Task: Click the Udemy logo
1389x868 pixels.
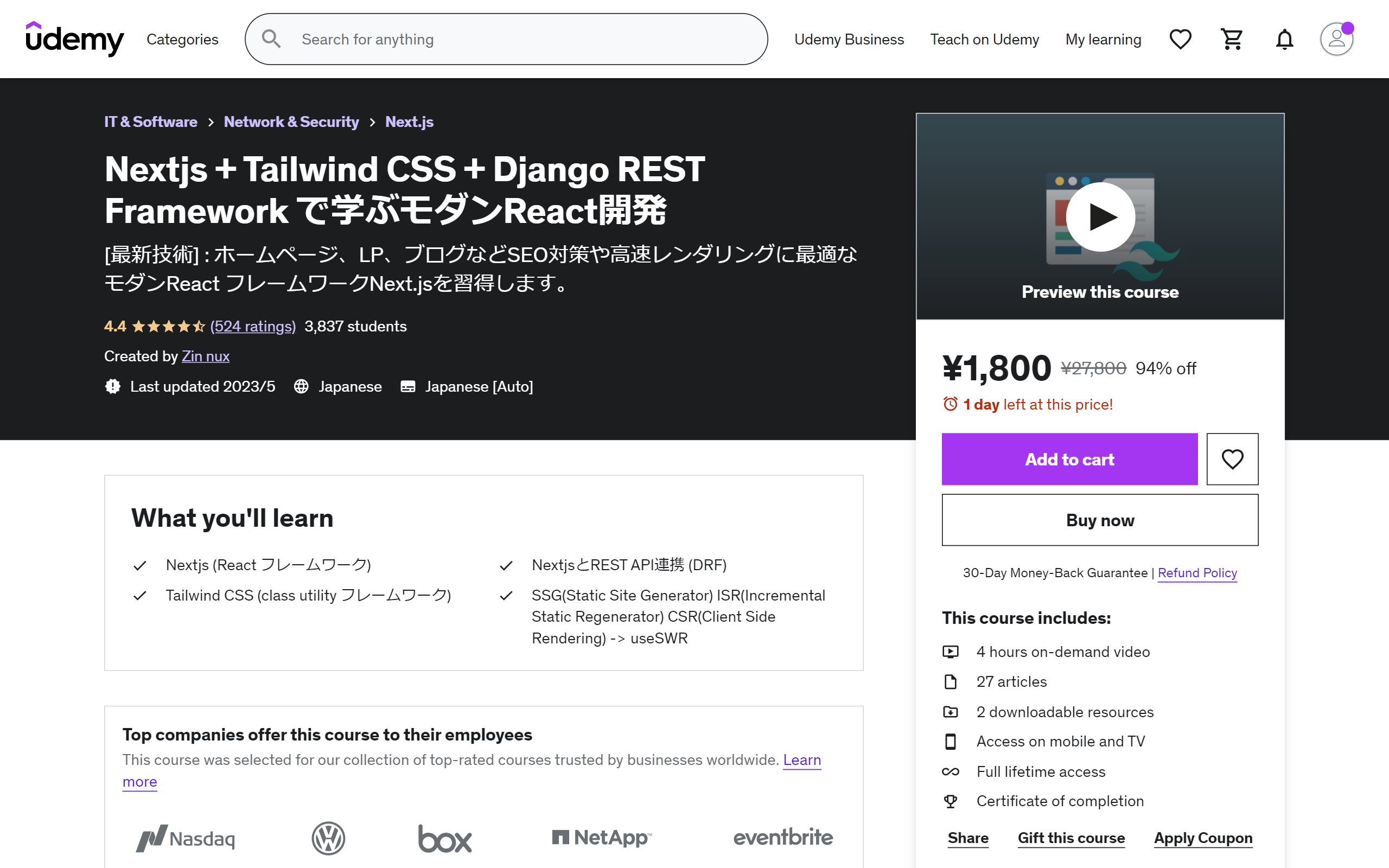Action: (x=75, y=39)
